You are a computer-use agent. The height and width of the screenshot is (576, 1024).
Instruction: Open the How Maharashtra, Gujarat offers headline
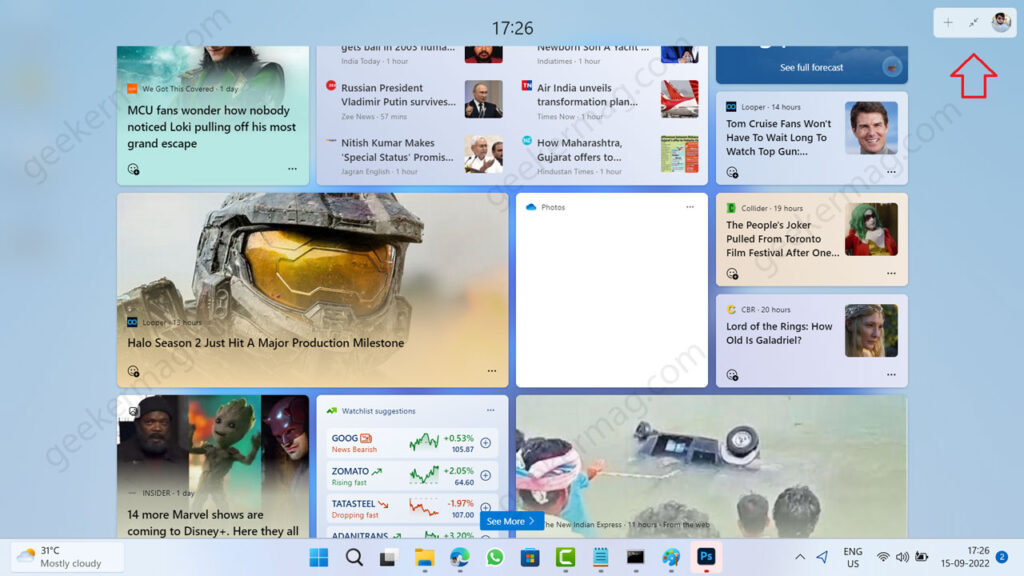click(x=579, y=150)
